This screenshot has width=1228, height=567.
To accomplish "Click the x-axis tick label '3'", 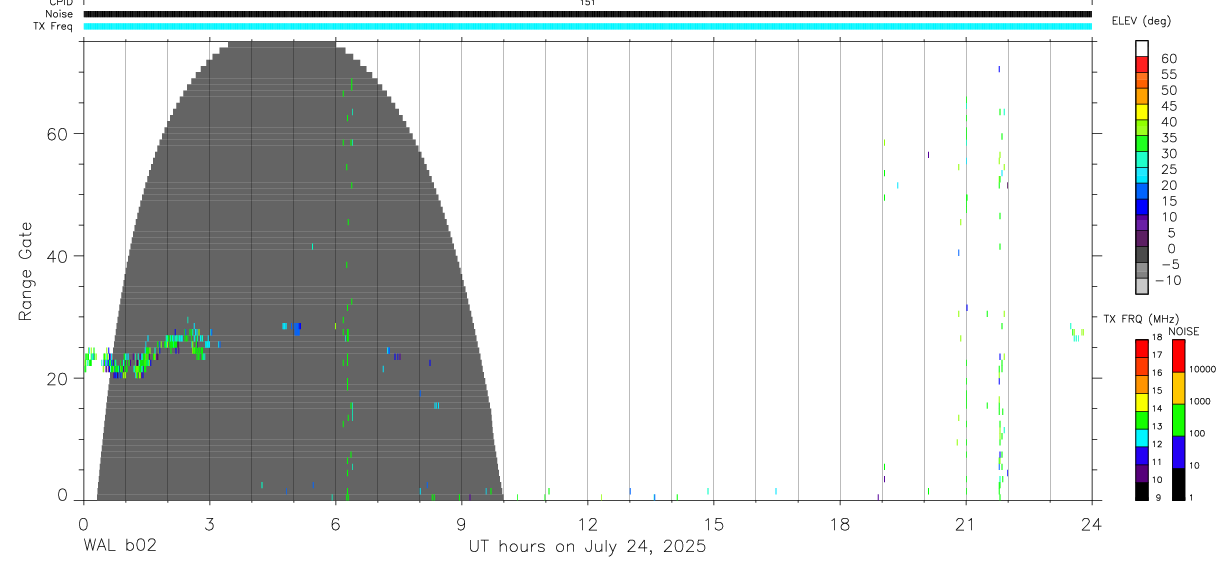I will pyautogui.click(x=209, y=523).
